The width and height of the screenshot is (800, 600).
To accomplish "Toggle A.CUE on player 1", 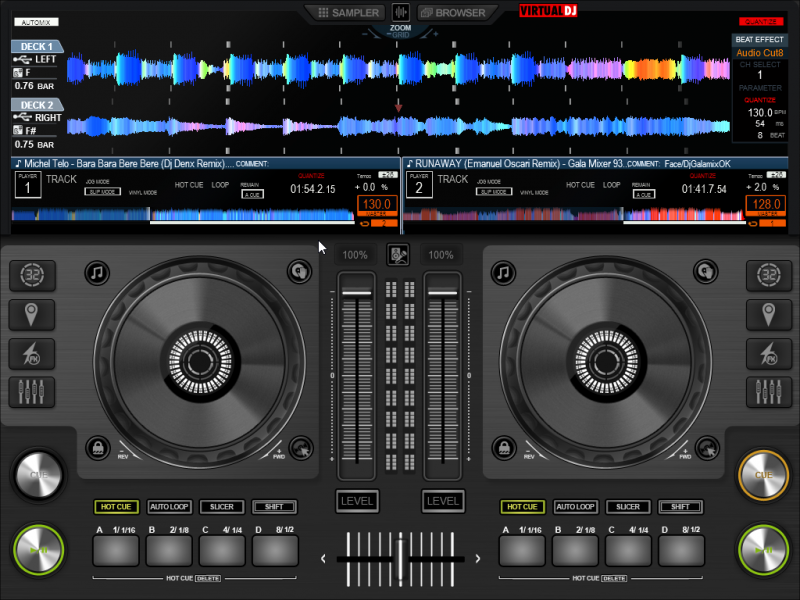I will coord(253,194).
